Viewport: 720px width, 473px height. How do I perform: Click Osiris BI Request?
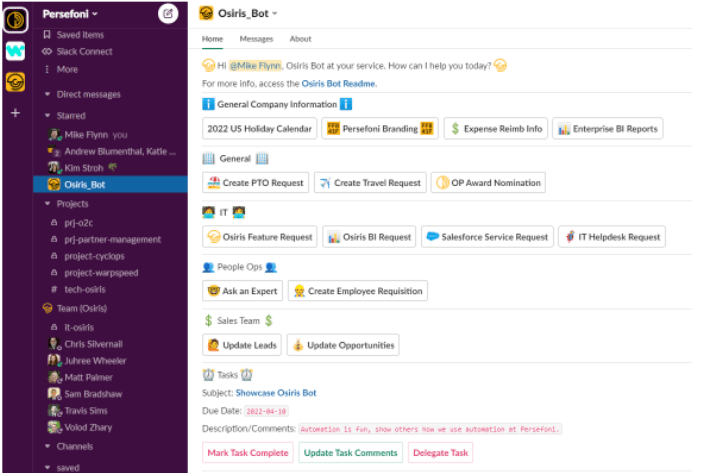(x=369, y=237)
